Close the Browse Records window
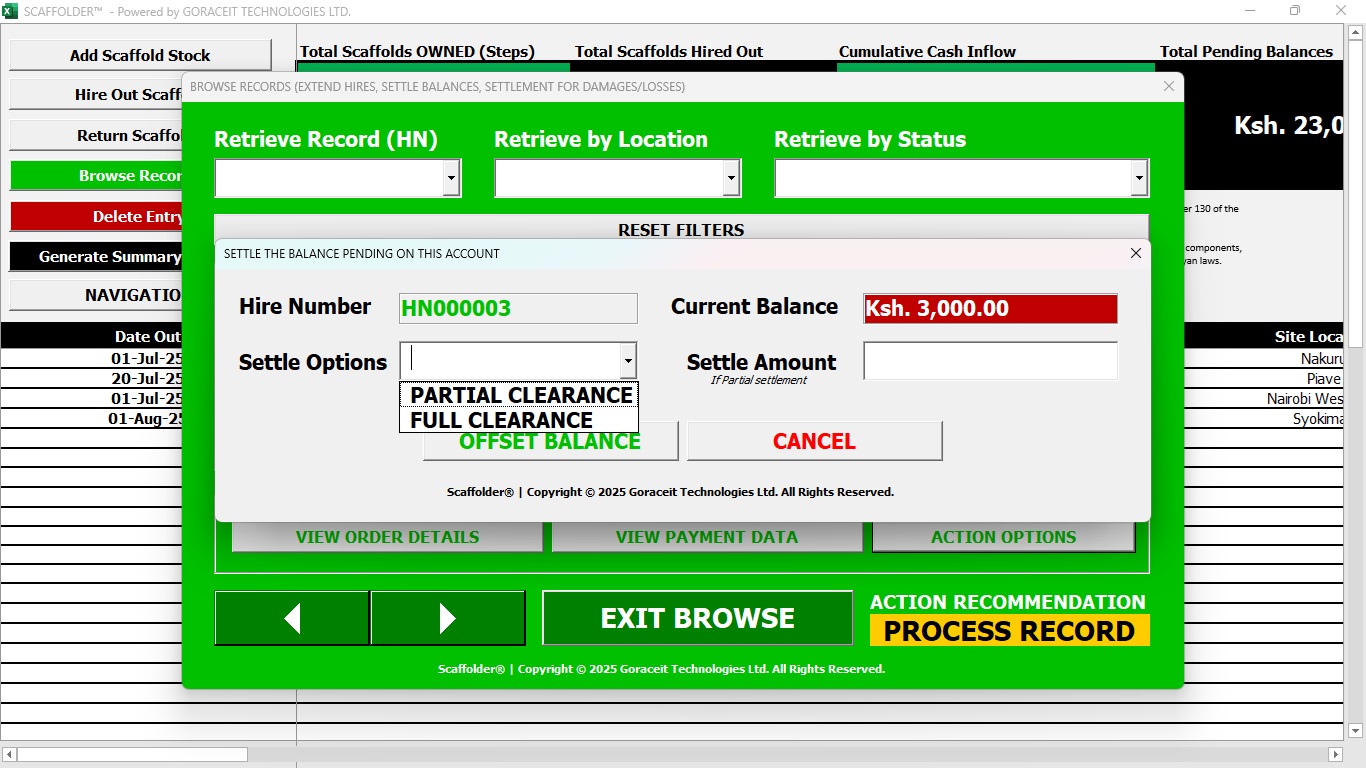 1168,87
